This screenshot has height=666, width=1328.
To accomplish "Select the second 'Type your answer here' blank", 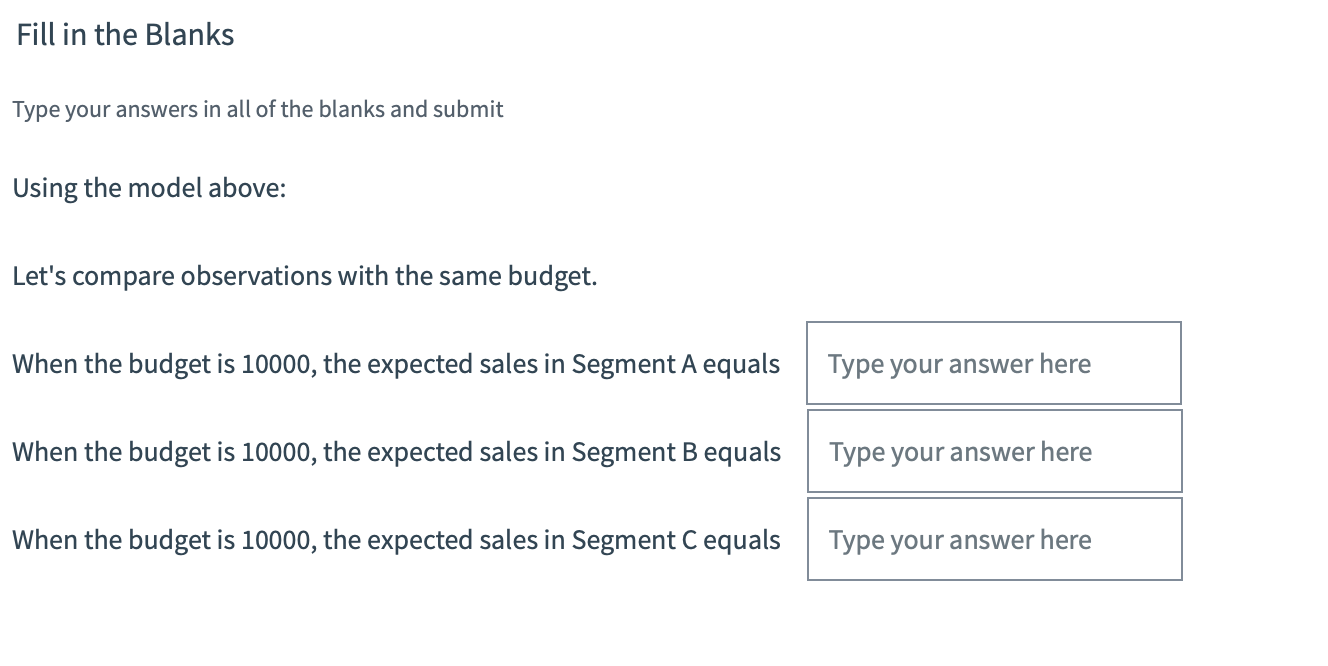I will click(x=993, y=451).
